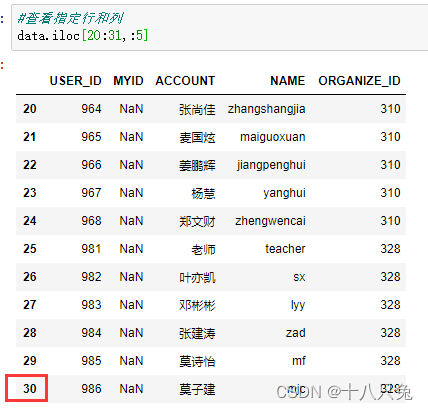Click ORGANIZE_ID 328 in row 29
Viewport: 428px width, 410px height.
click(x=390, y=361)
